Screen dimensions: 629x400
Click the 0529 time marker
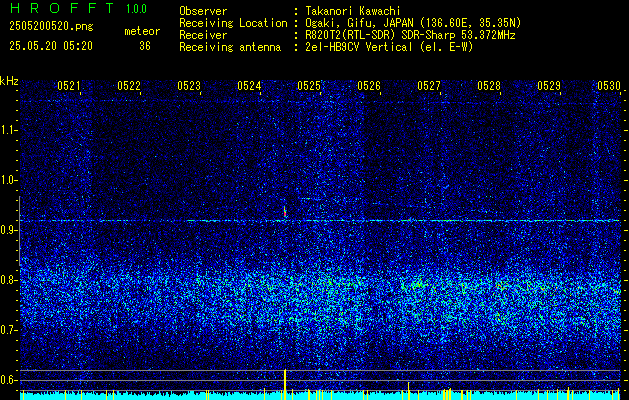pyautogui.click(x=549, y=85)
